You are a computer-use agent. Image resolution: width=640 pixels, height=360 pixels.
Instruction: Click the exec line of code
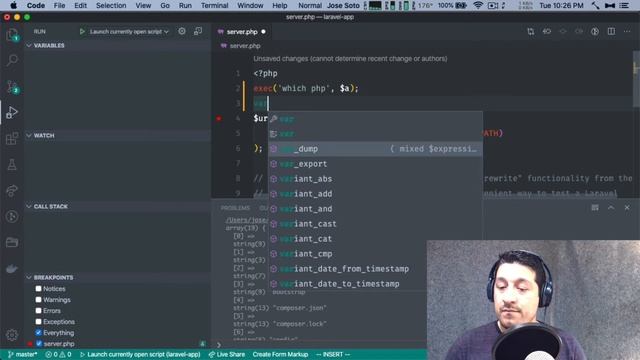[306, 88]
